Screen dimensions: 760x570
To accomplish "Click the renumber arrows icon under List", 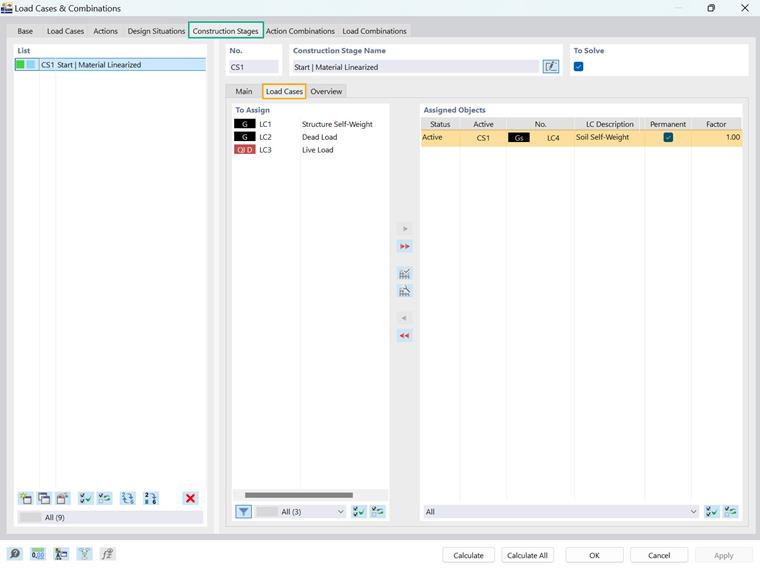I will pos(127,498).
